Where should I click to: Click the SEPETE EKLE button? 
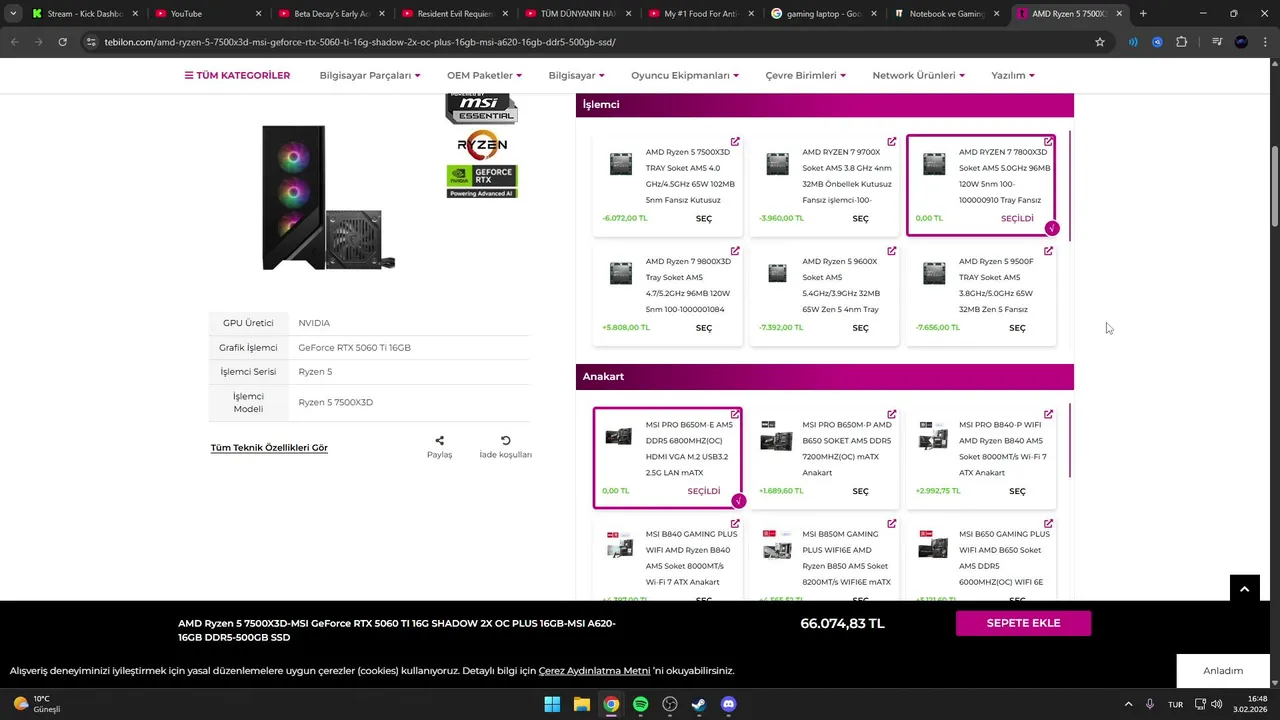pos(1023,623)
